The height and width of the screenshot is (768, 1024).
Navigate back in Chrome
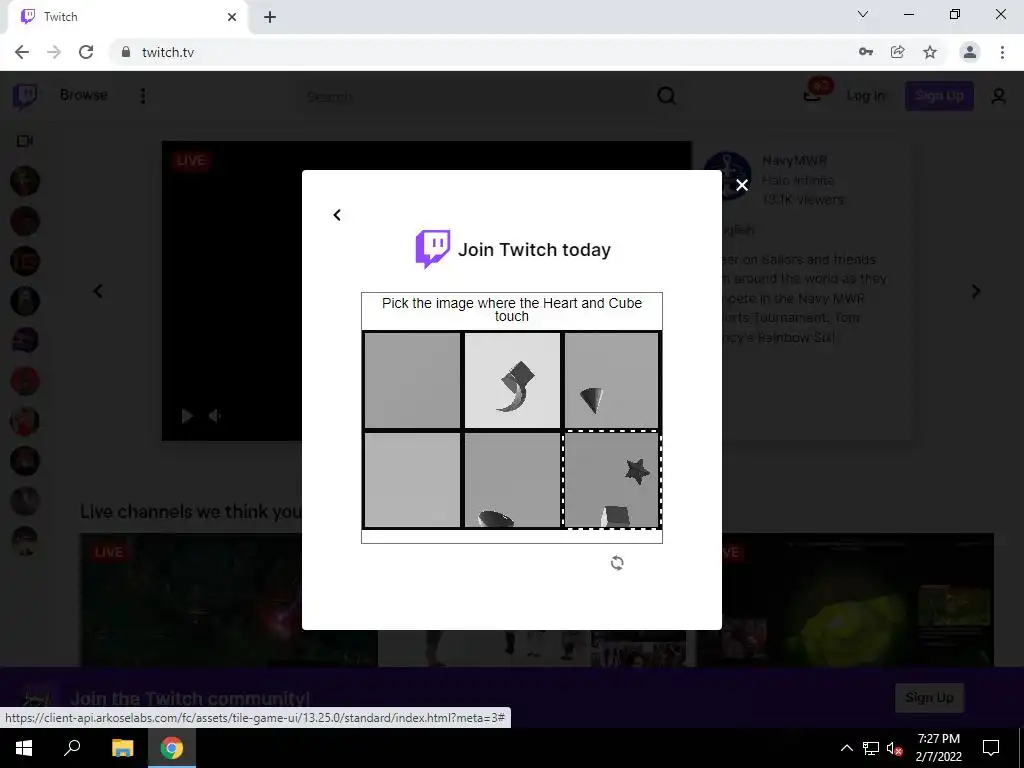click(22, 52)
